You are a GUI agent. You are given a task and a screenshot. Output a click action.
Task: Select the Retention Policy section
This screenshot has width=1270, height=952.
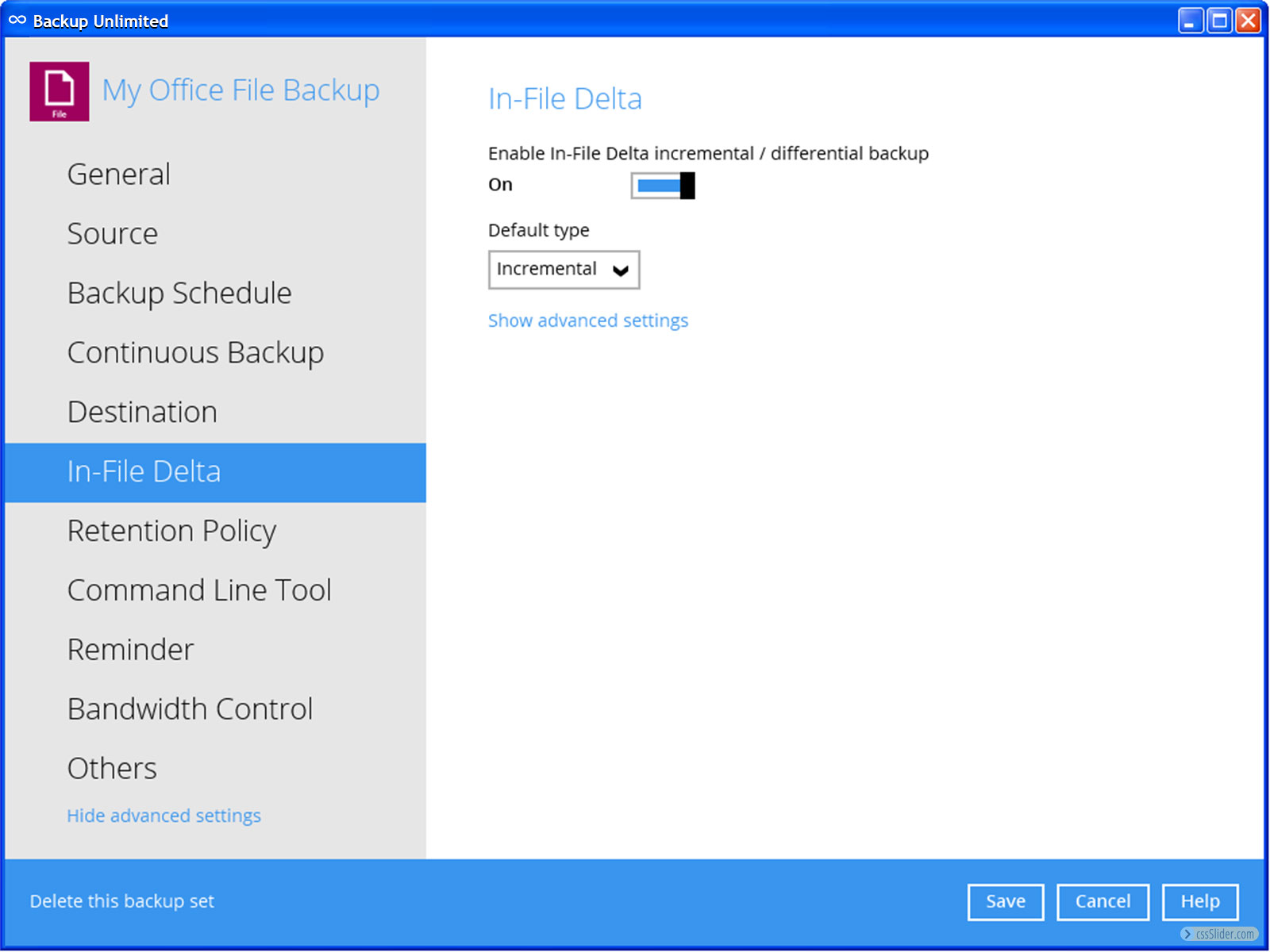coord(171,531)
